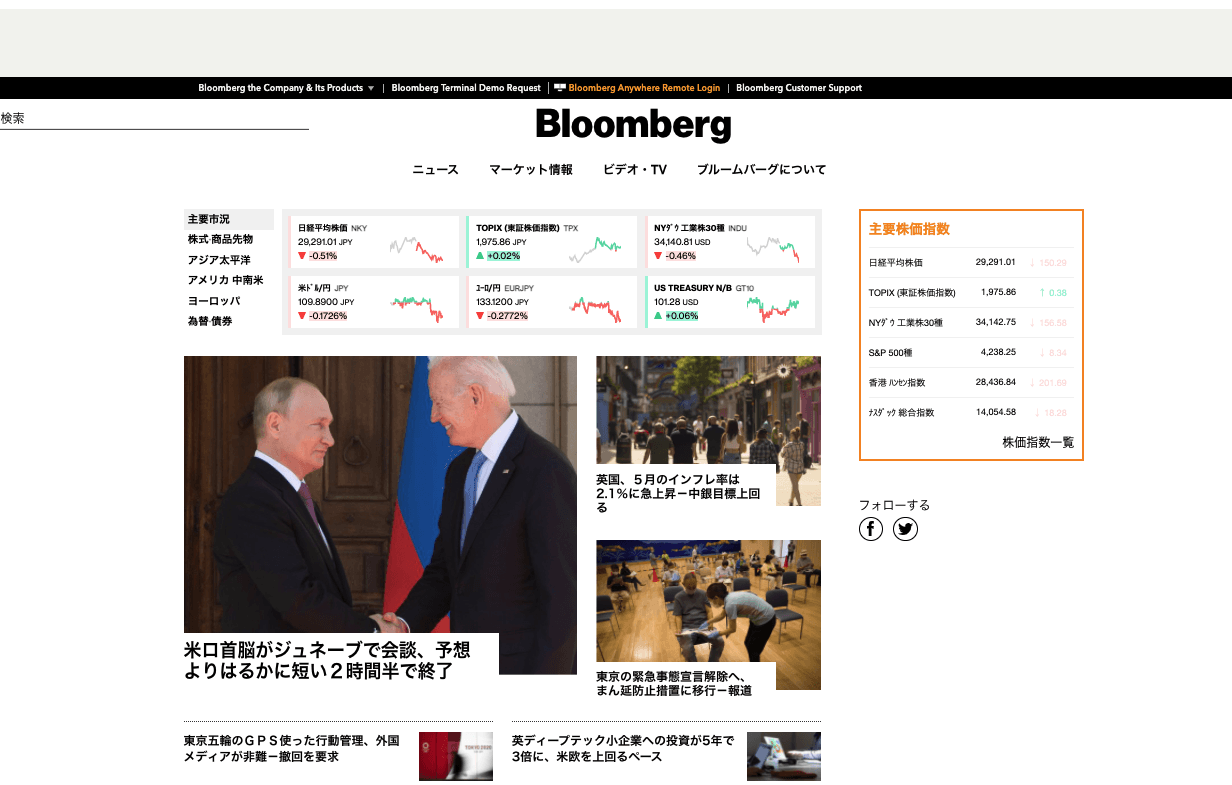Image resolution: width=1232 pixels, height=785 pixels.
Task: Open Bloomberg Terminal Demo Request
Action: 466,88
